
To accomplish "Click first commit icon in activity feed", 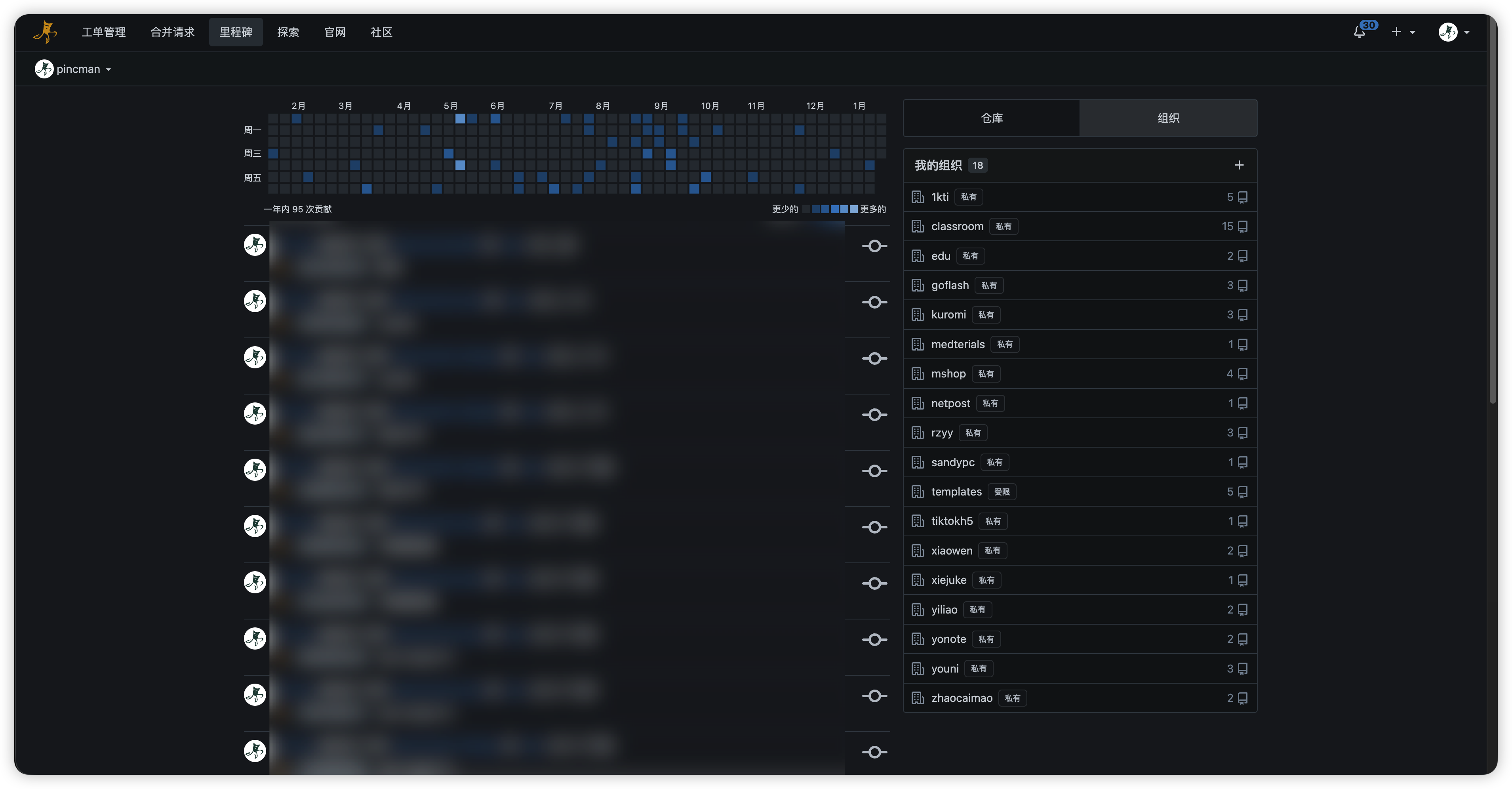I will point(874,246).
